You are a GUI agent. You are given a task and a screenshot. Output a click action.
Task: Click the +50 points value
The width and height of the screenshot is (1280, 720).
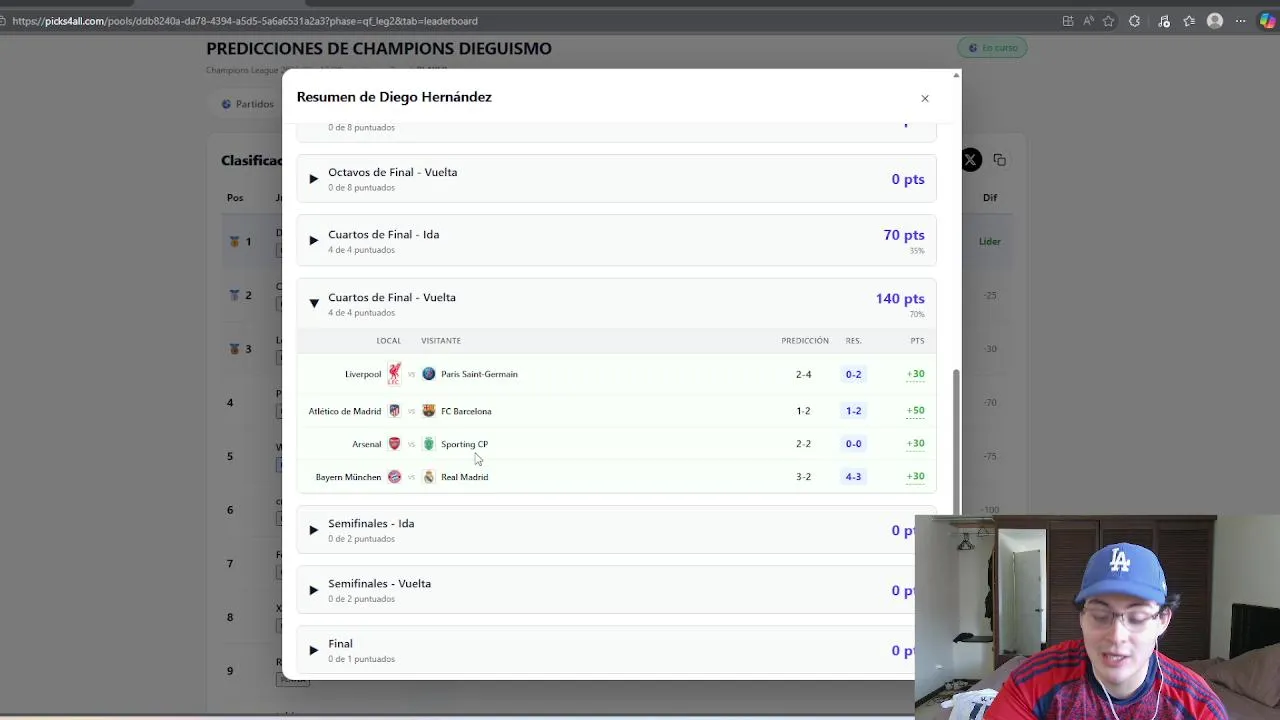916,411
